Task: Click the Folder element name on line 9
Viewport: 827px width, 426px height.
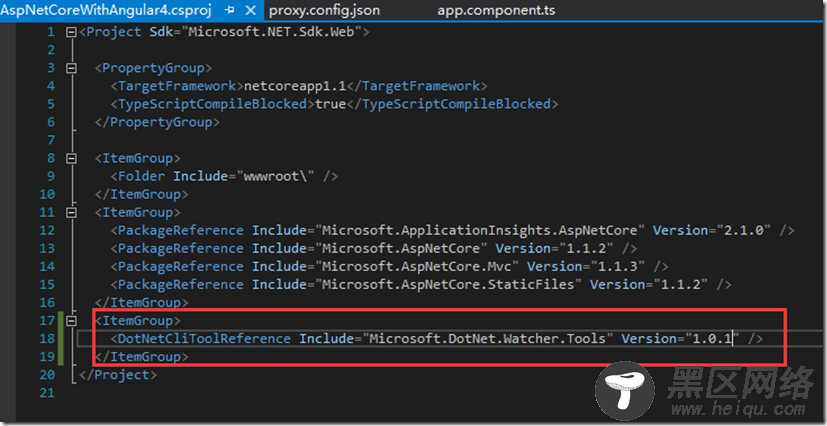Action: [141, 176]
